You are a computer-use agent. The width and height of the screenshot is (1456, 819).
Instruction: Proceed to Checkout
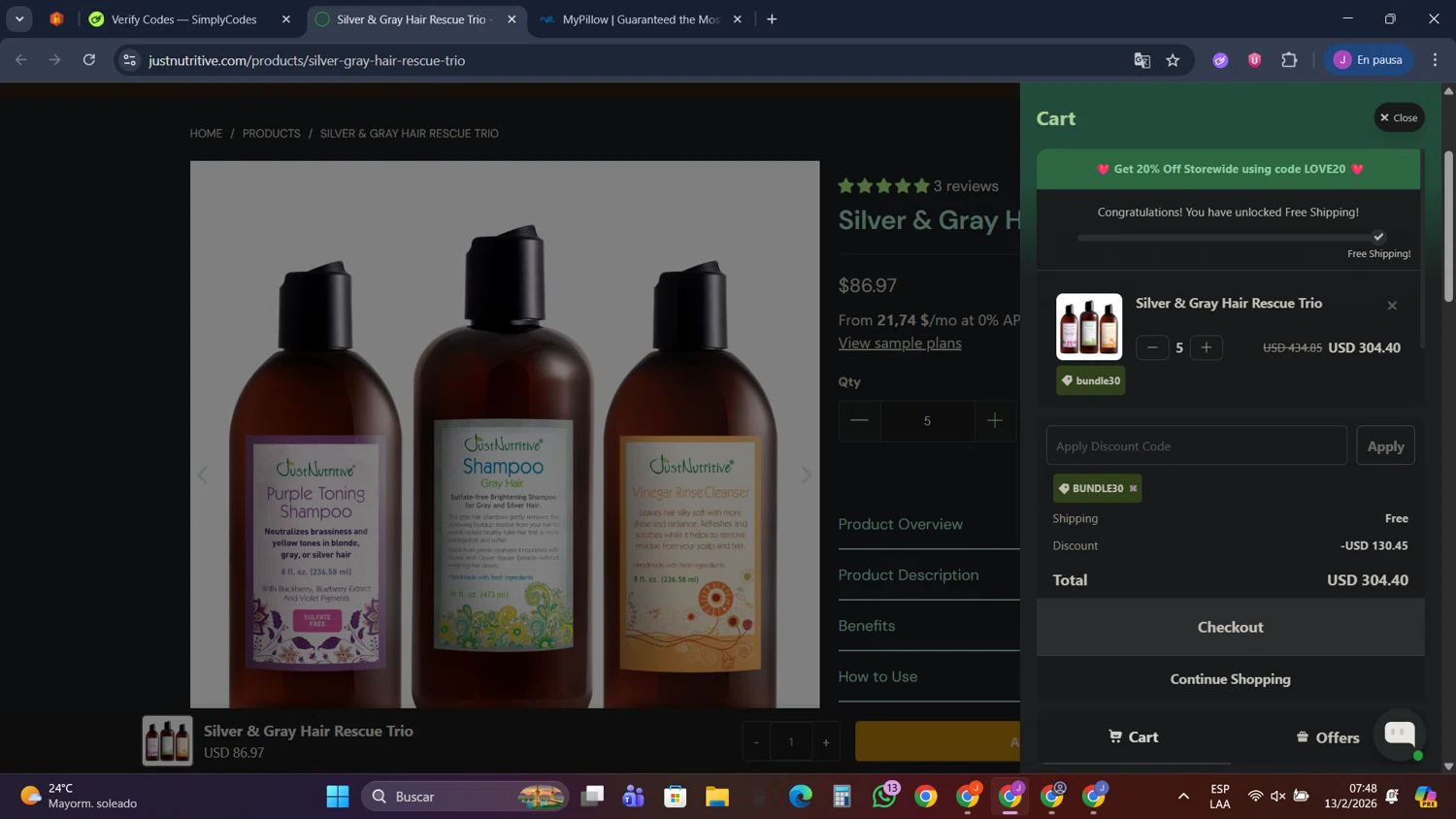click(1230, 627)
